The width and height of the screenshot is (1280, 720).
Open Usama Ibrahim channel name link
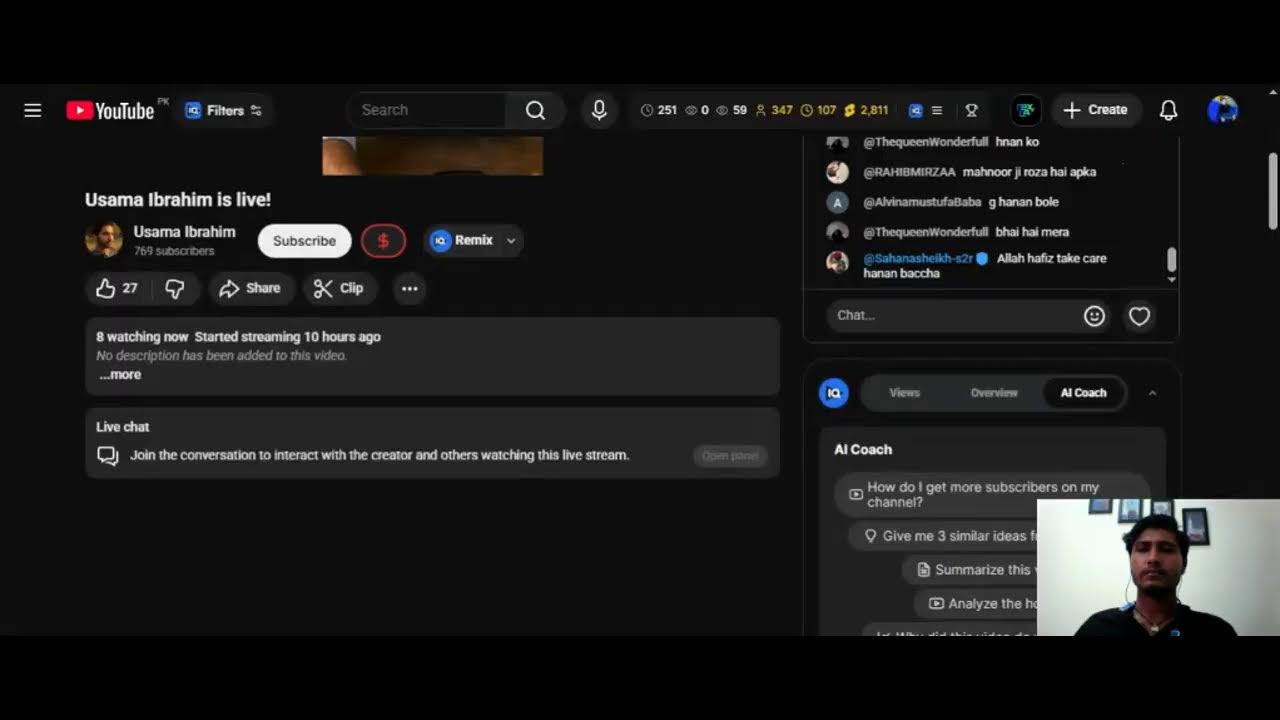184,232
